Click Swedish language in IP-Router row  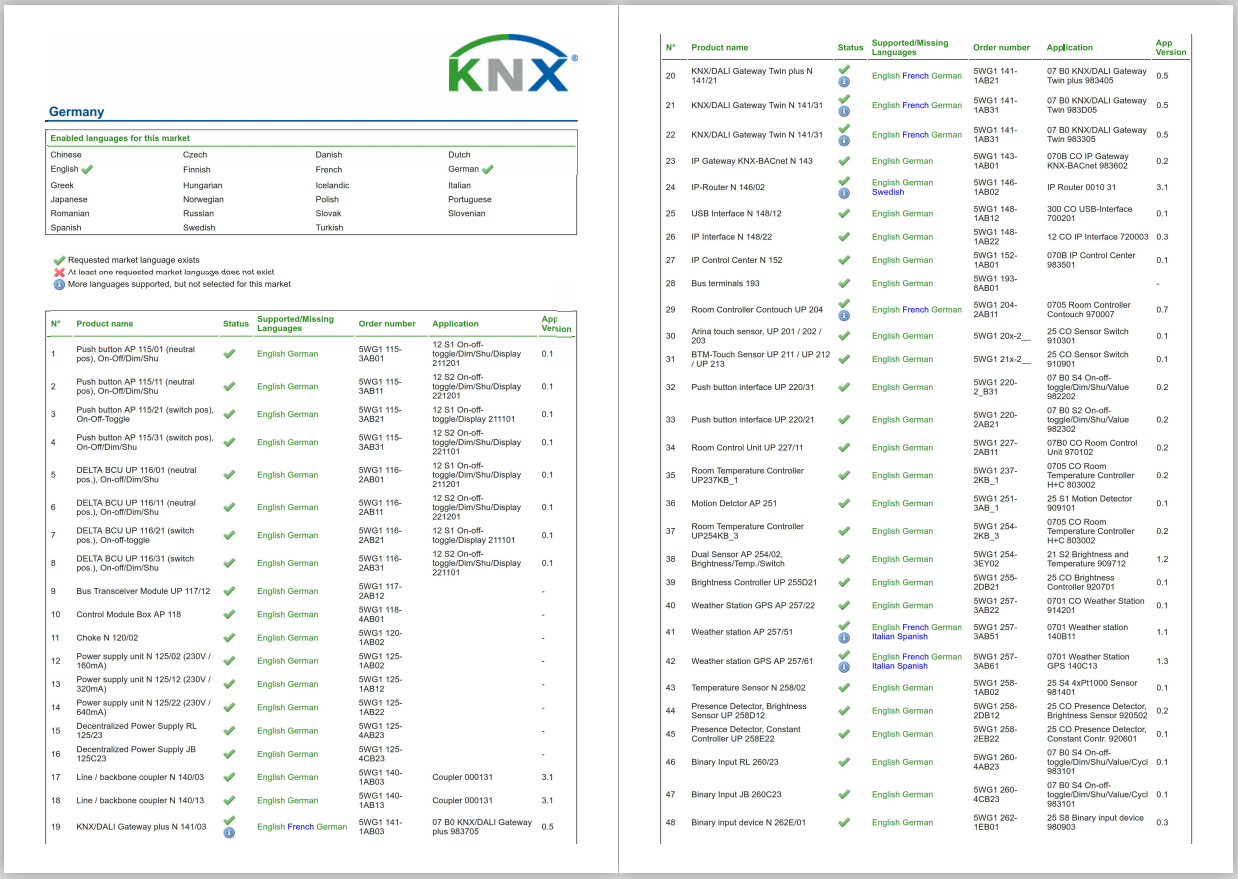(x=887, y=192)
